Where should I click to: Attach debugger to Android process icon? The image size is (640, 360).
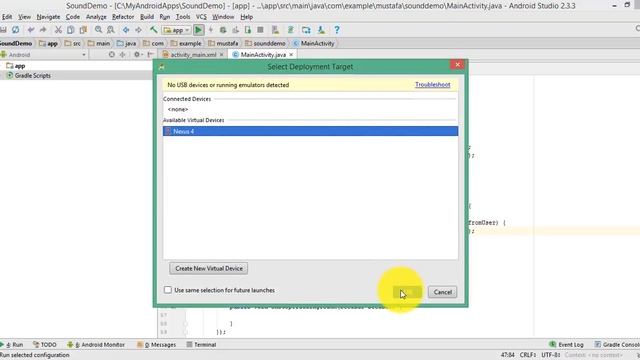coord(248,30)
